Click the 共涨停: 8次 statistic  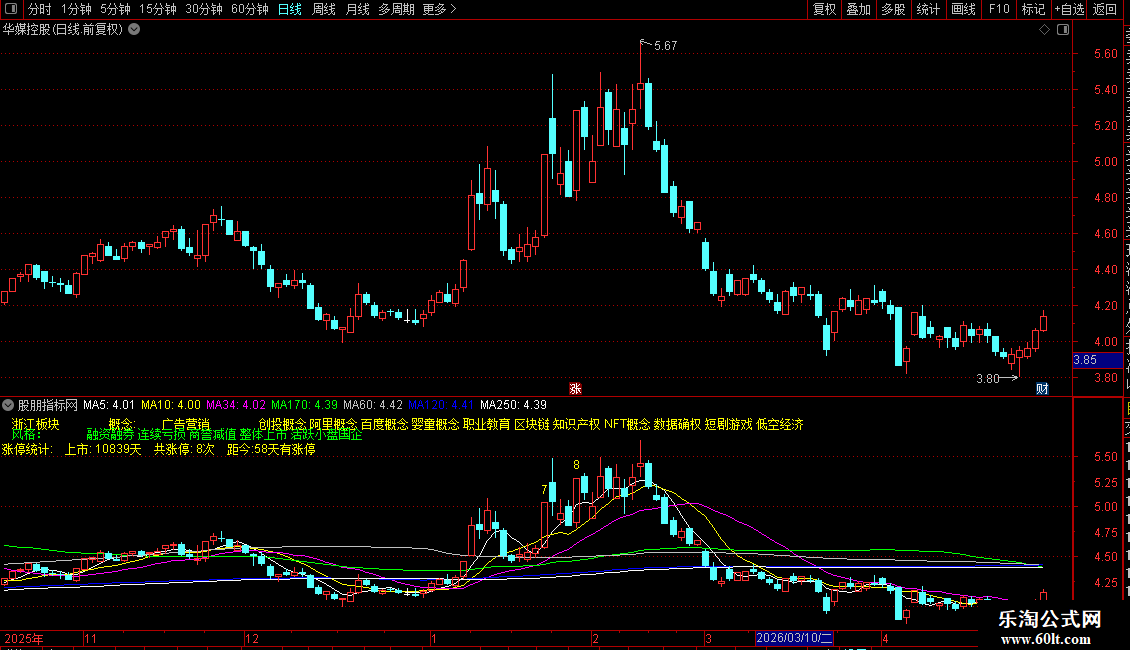184,449
